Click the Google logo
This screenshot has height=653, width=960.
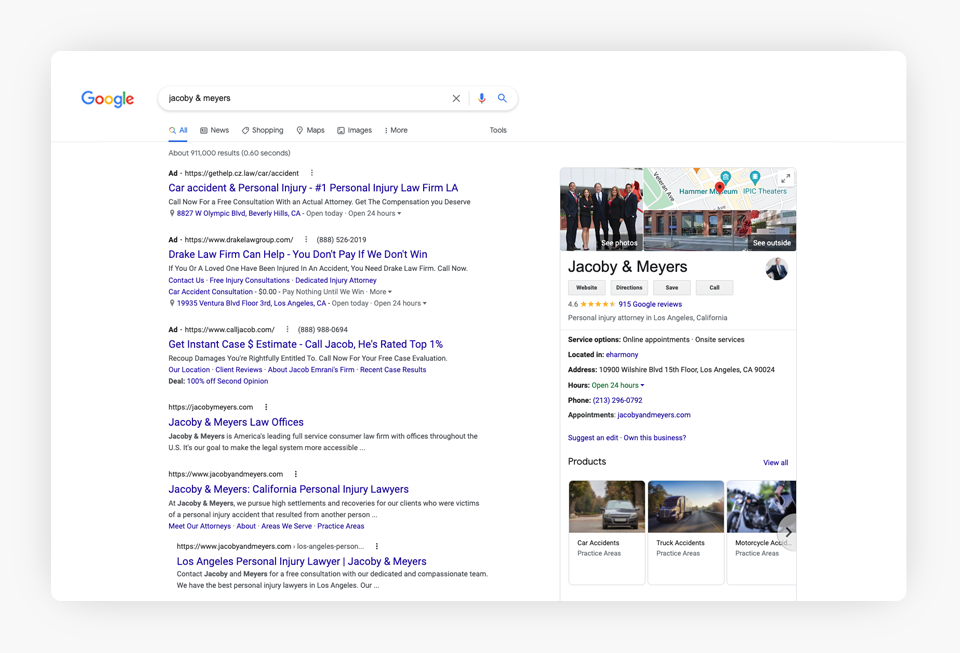click(108, 99)
